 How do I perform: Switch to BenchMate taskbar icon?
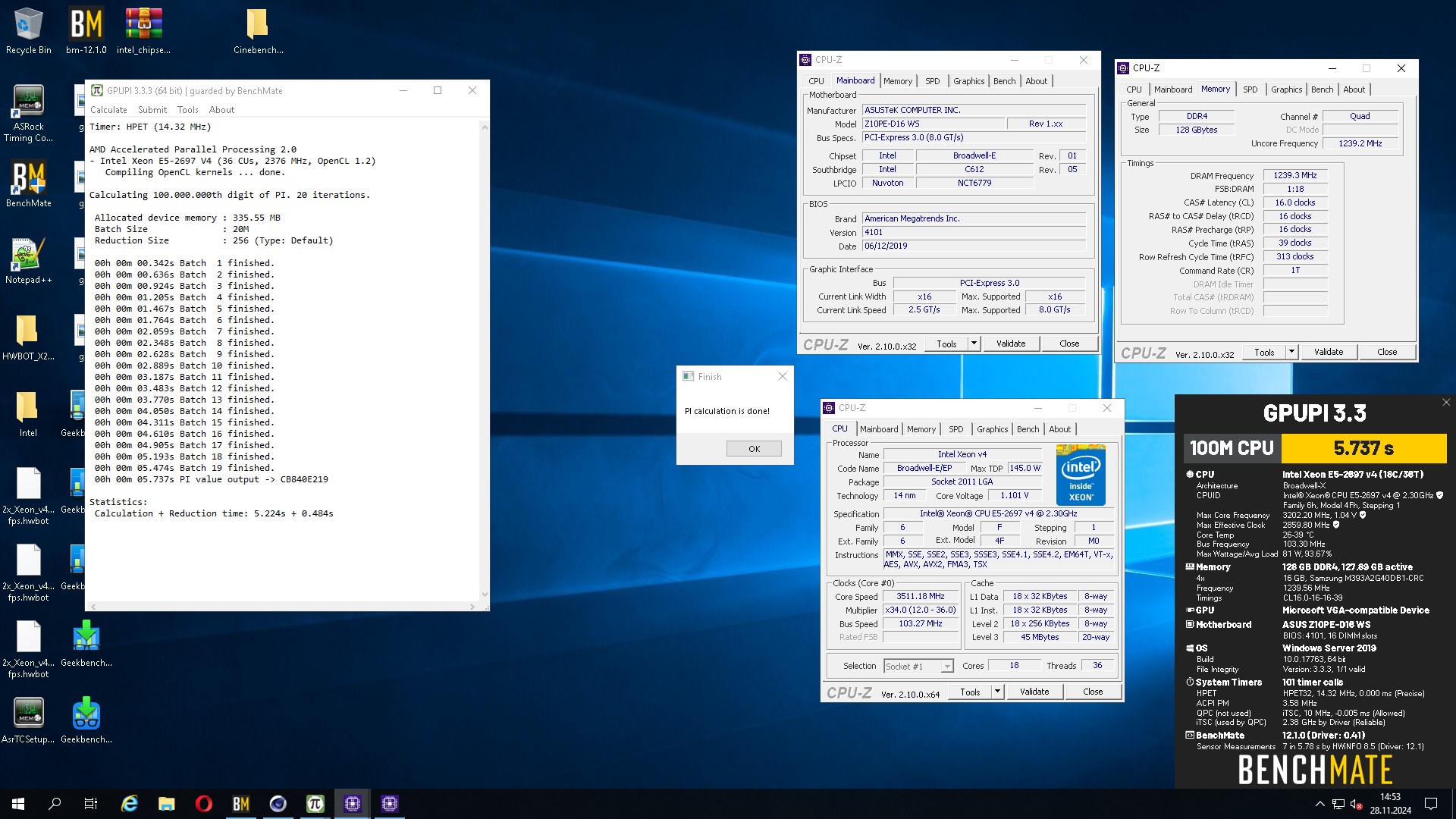coord(241,804)
